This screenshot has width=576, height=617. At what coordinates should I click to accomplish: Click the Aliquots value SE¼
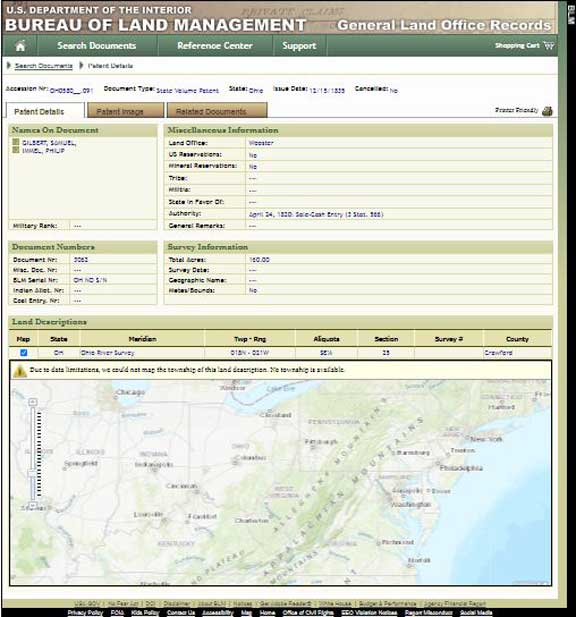coord(326,353)
